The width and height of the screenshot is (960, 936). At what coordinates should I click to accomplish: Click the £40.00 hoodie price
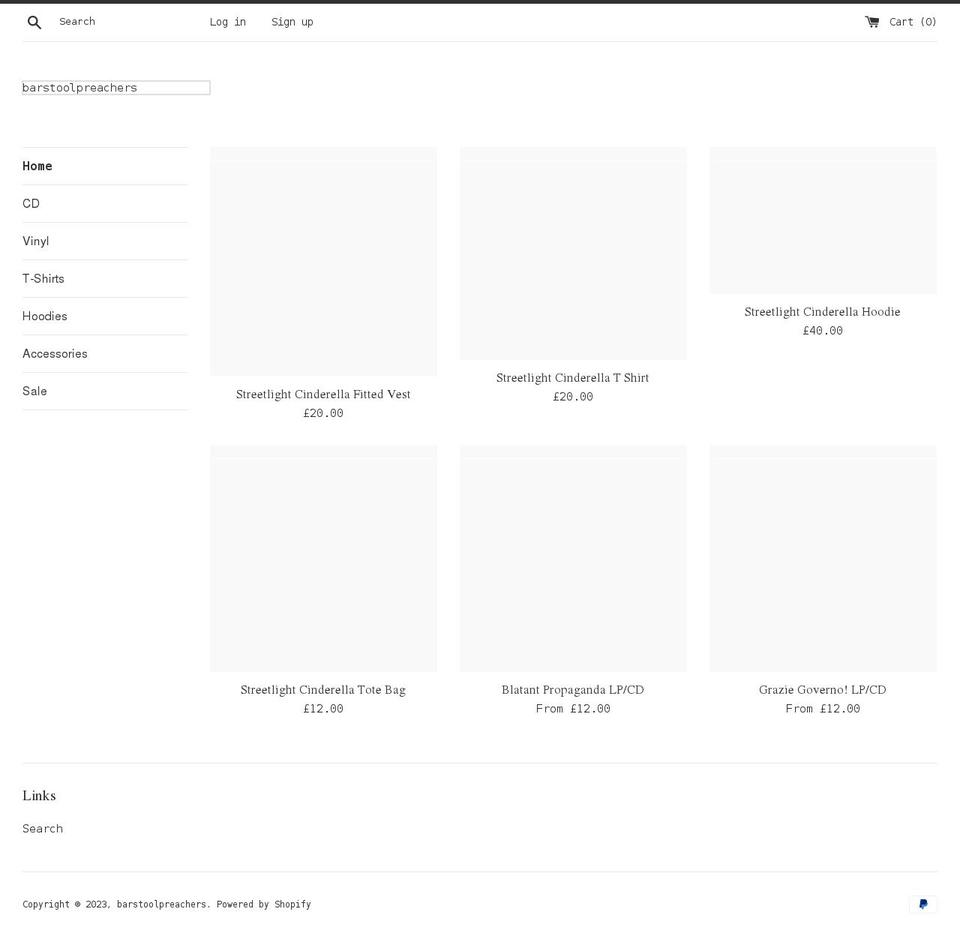(823, 331)
